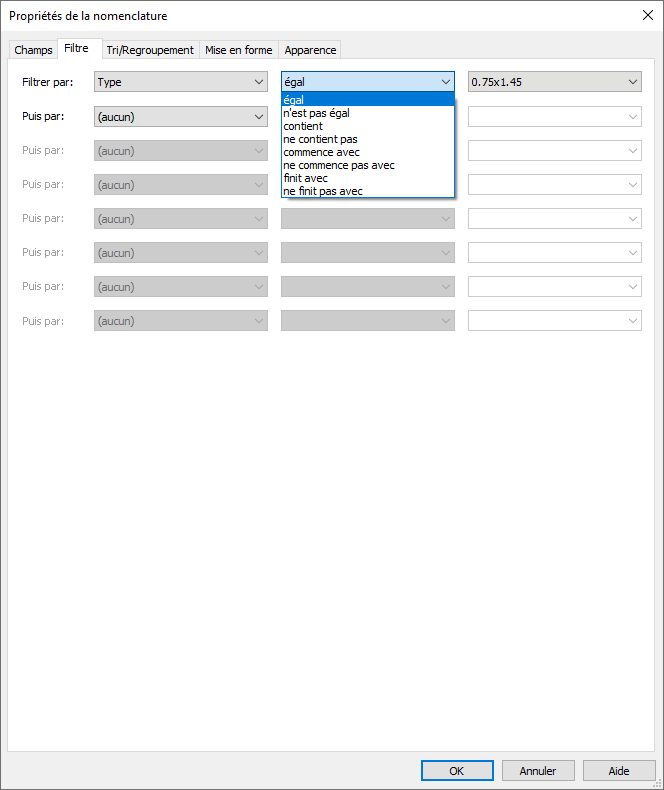This screenshot has width=664, height=790.
Task: Pick 'ne contient pas' option
Action: [x=320, y=139]
